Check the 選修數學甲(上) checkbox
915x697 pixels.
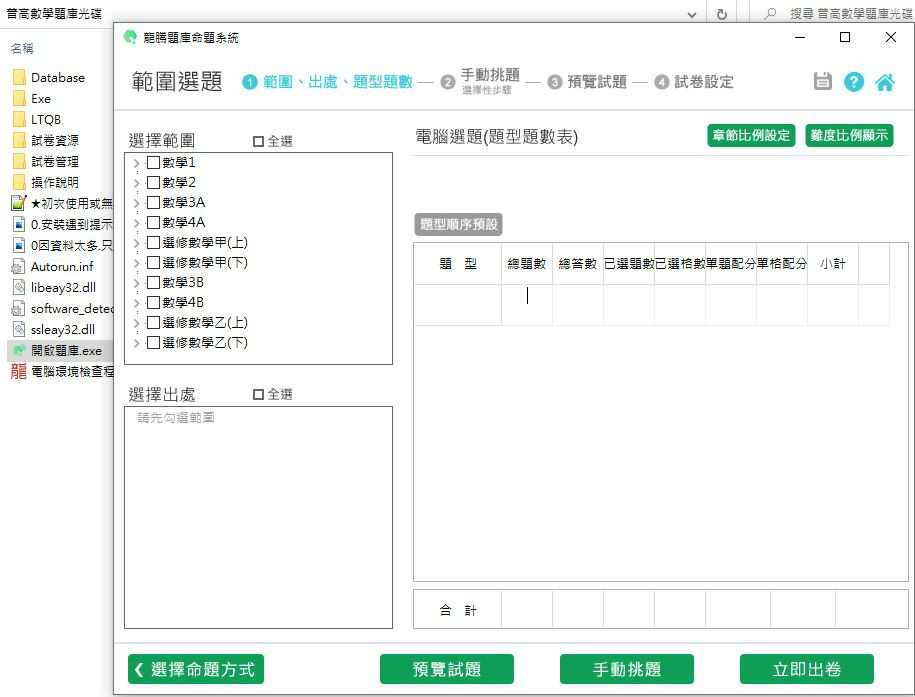(x=153, y=242)
